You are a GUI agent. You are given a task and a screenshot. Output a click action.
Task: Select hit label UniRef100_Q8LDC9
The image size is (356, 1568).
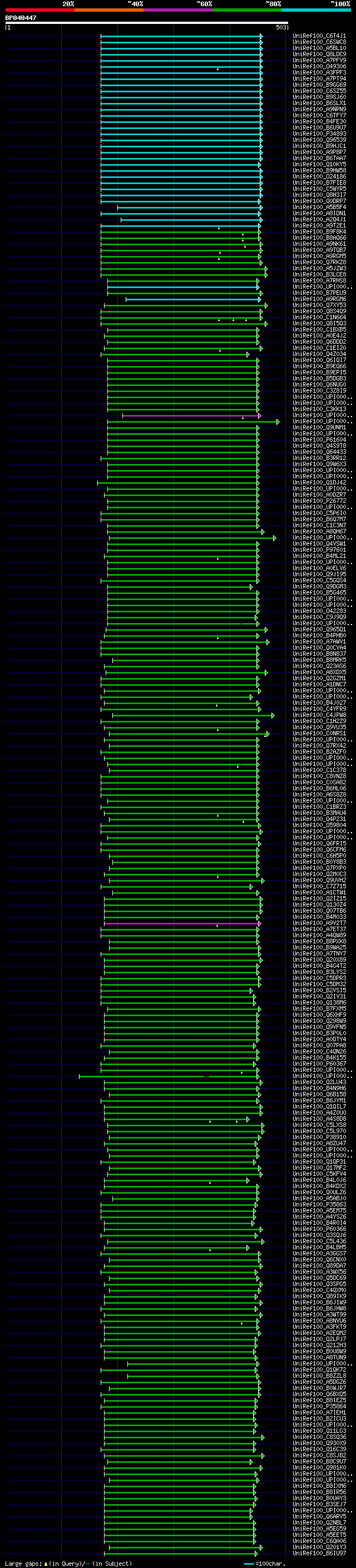coord(319,54)
